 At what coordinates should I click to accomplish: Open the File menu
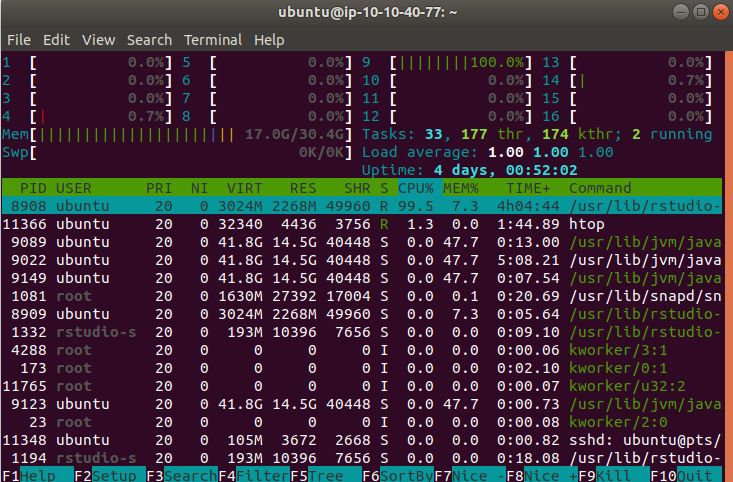19,40
